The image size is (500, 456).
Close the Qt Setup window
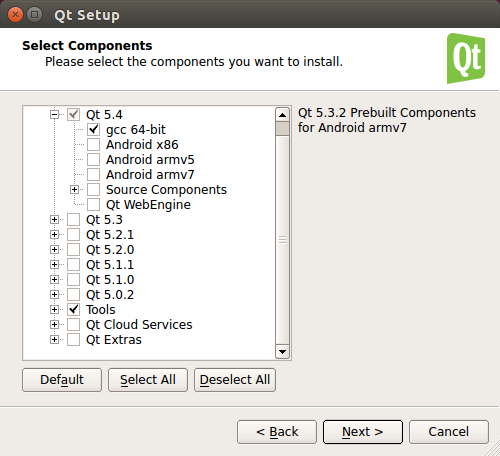(15, 15)
